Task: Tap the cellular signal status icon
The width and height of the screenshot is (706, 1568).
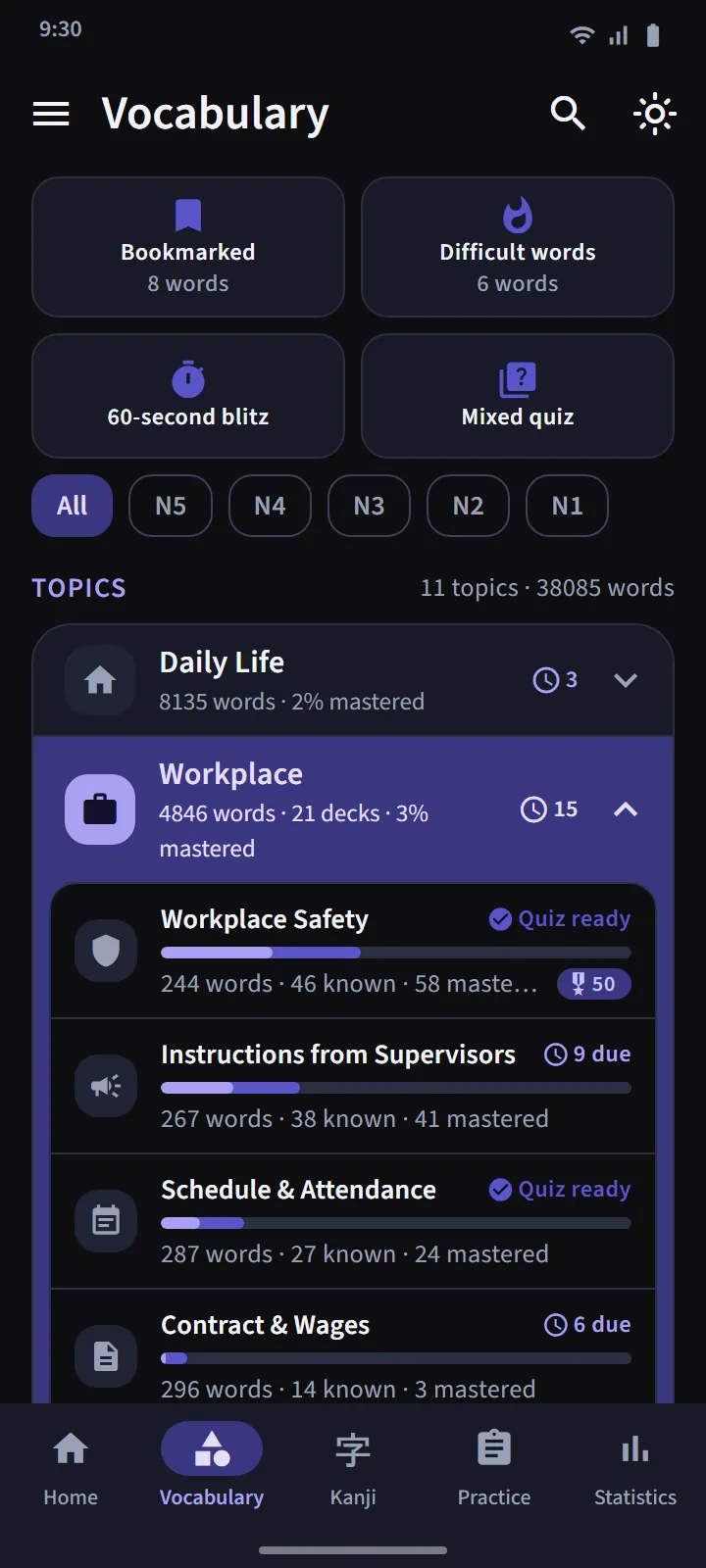Action: point(618,36)
